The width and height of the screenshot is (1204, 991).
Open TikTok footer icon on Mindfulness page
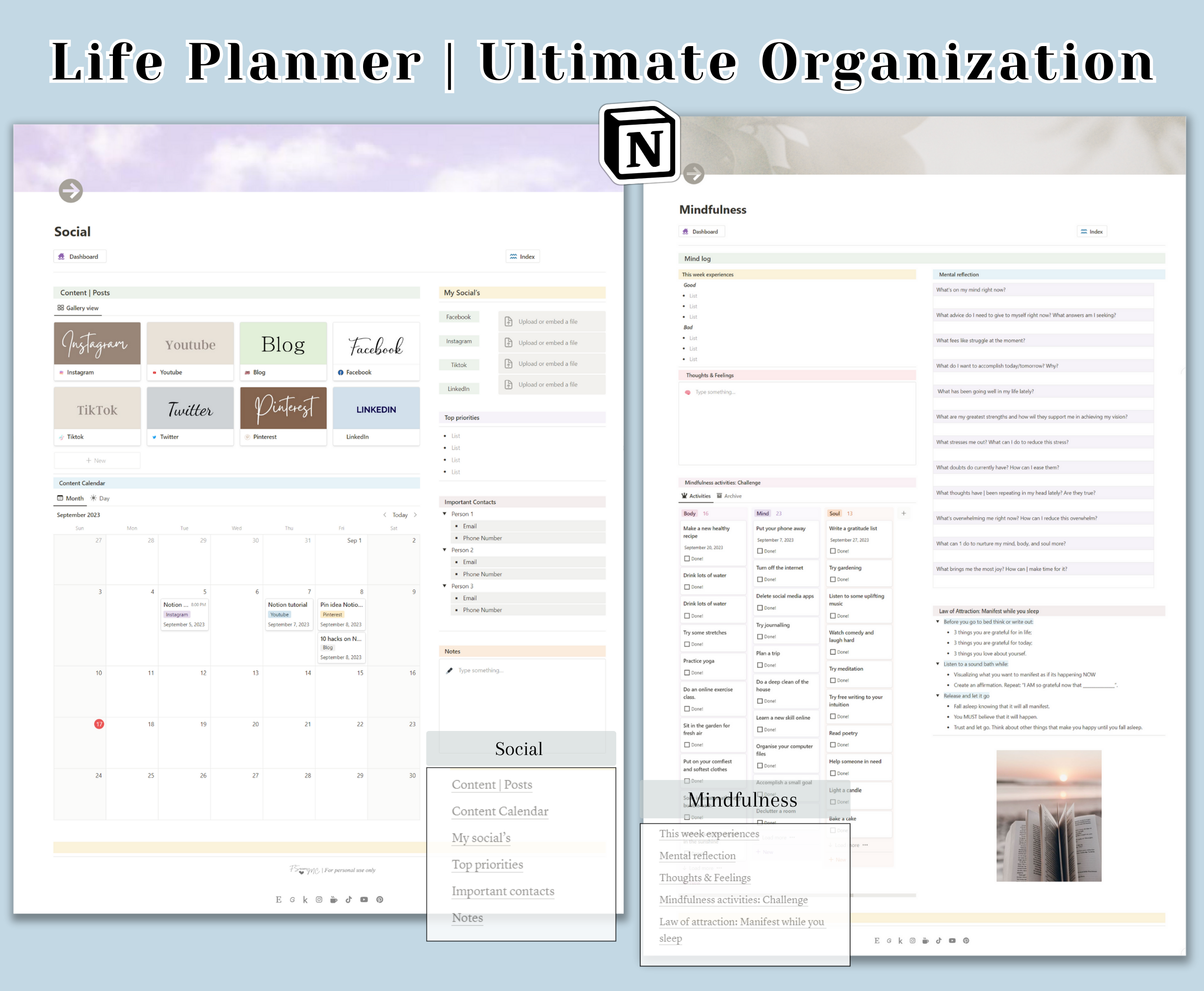939,941
